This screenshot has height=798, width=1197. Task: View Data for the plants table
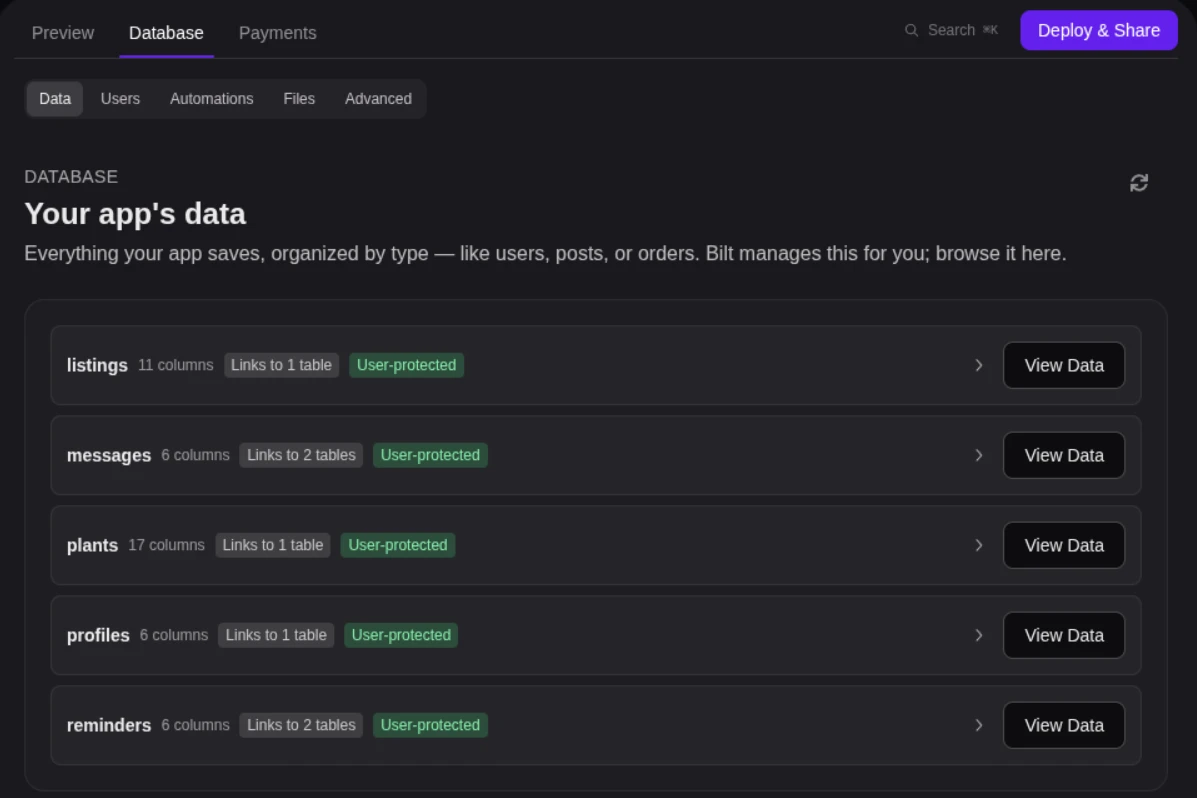tap(1063, 546)
